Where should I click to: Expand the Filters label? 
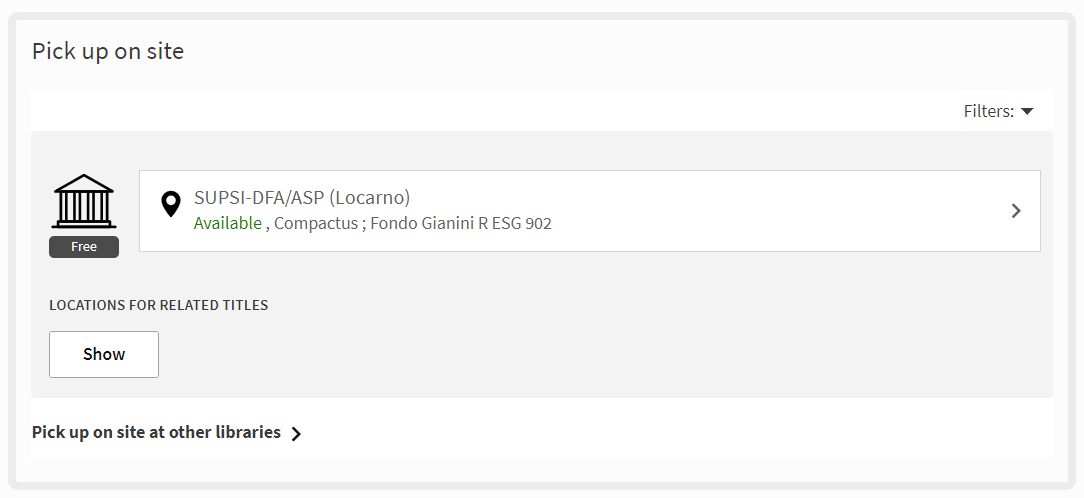tap(988, 111)
